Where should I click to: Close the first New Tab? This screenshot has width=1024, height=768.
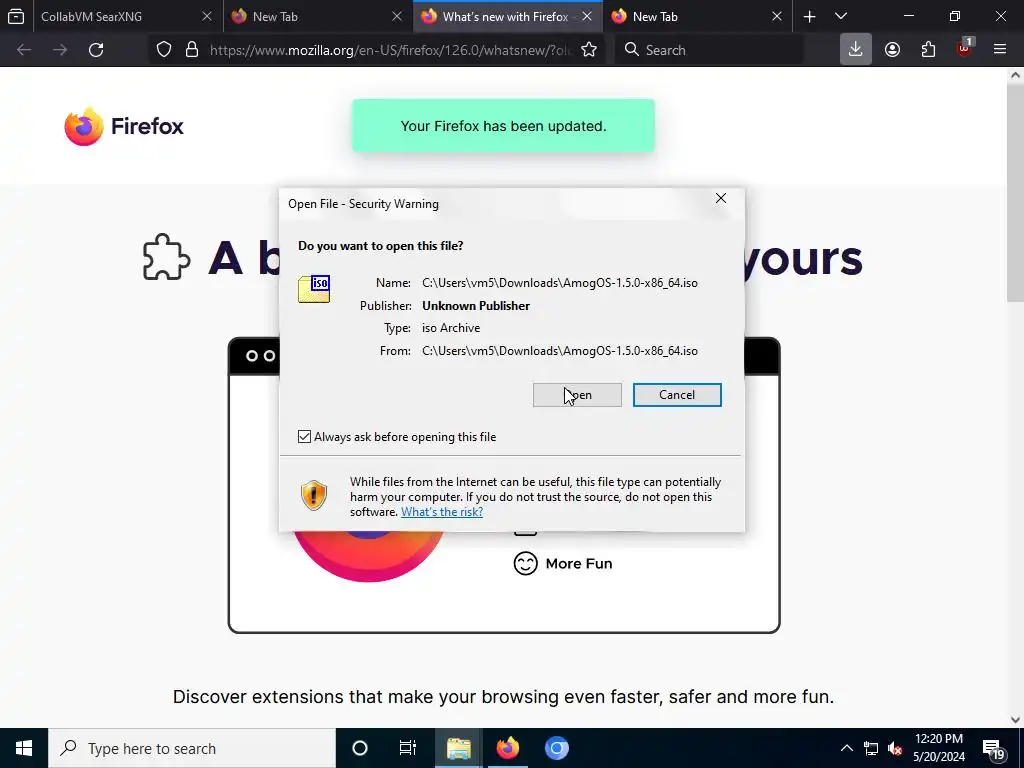coord(396,16)
